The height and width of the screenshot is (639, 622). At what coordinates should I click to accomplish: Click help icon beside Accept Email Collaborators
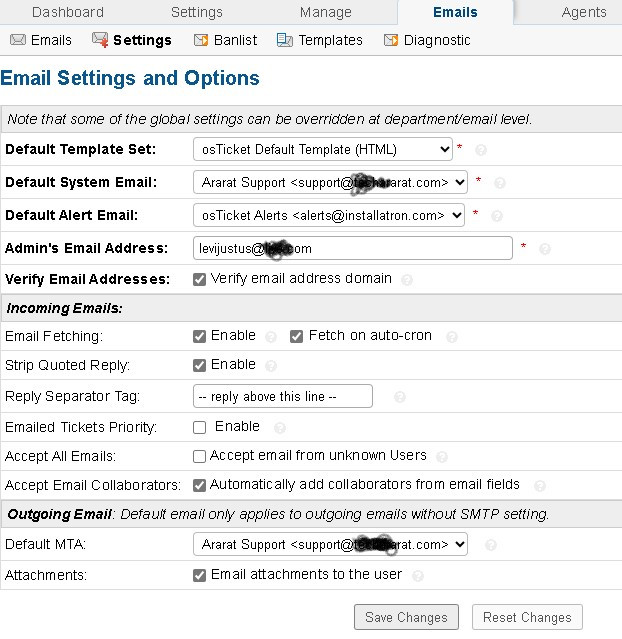[x=540, y=486]
